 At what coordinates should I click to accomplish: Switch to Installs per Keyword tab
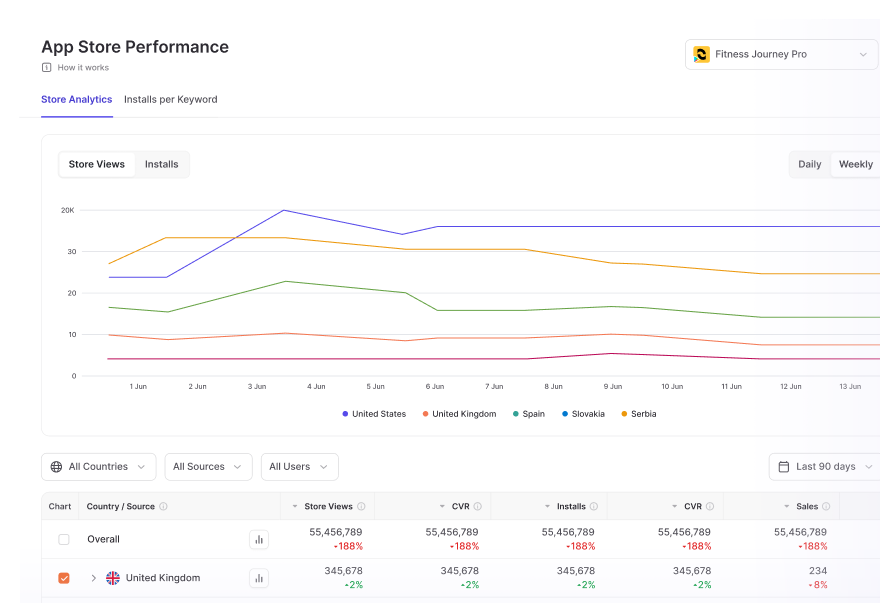[170, 100]
